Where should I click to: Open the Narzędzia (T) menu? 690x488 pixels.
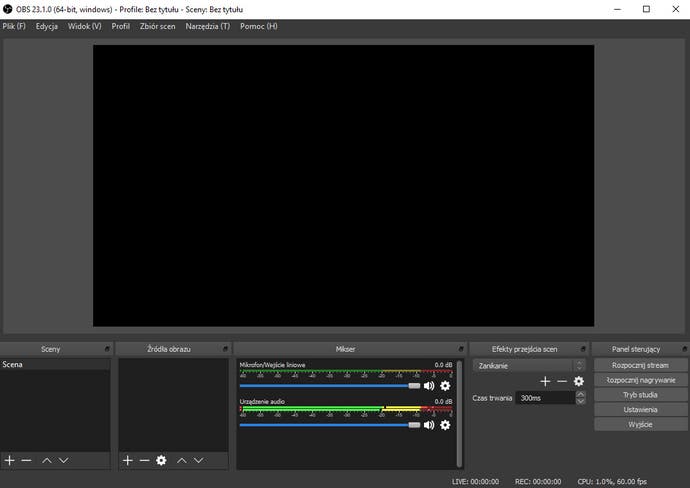(208, 26)
